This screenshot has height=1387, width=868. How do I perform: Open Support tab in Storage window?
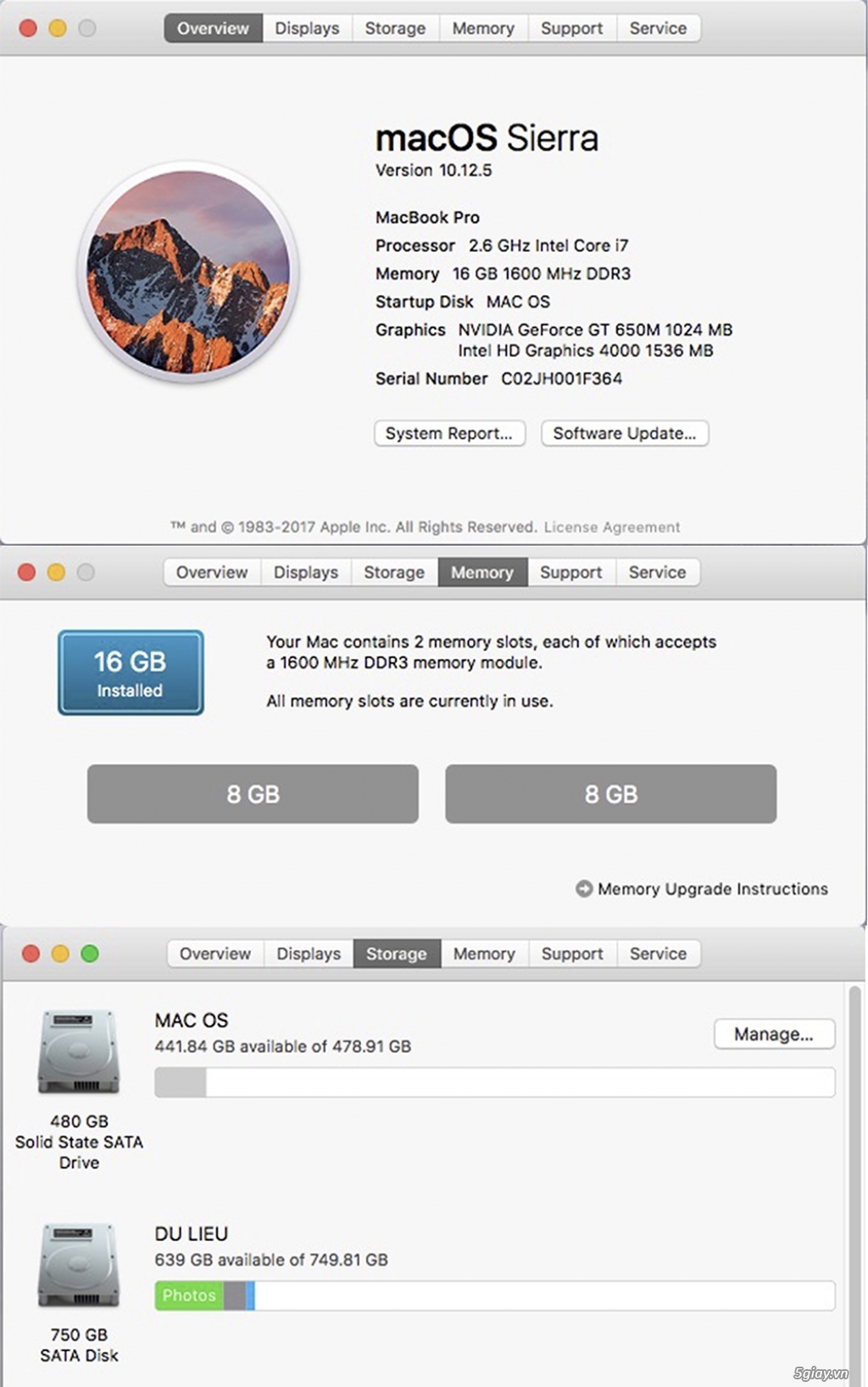coord(572,954)
